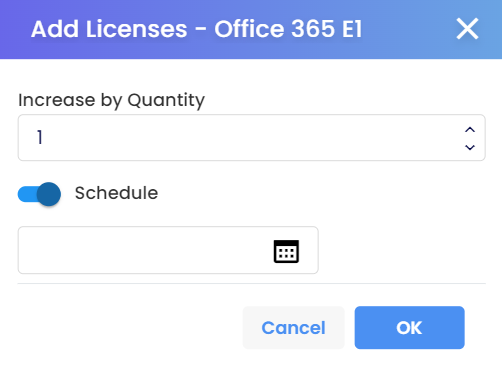Close the Add Licenses dialog
502x384 pixels.
click(467, 29)
